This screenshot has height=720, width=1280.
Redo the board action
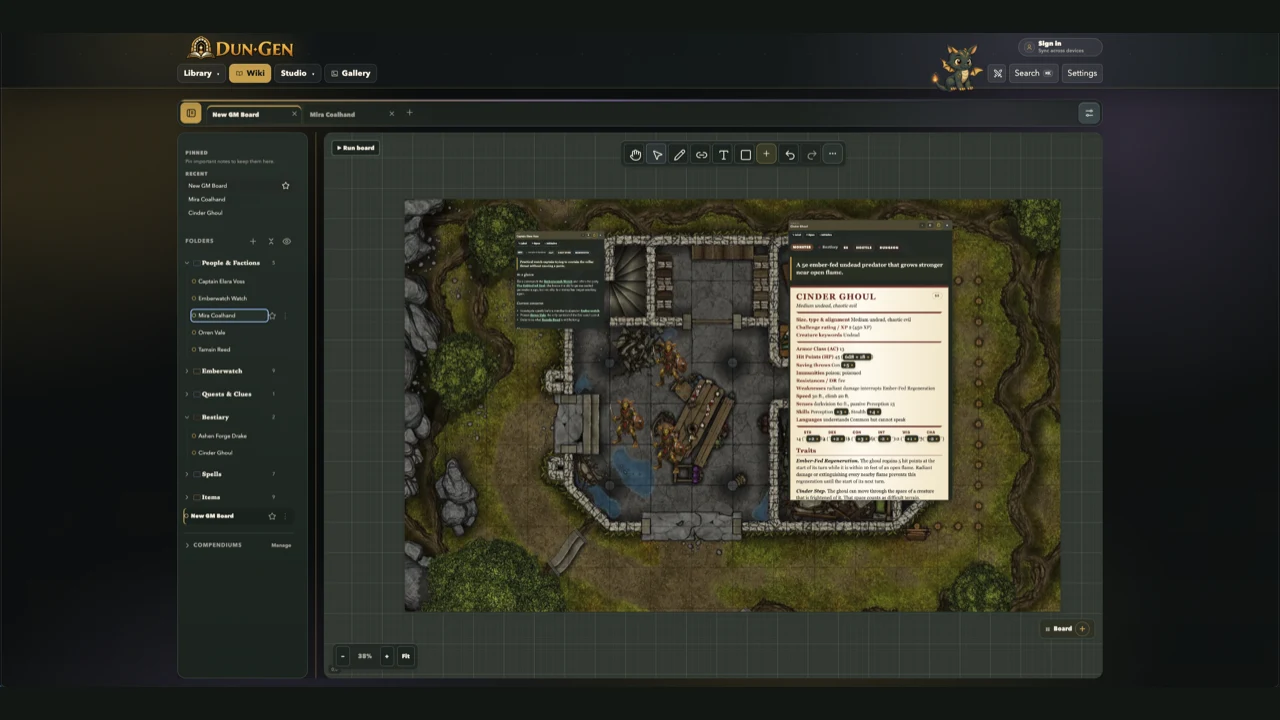point(811,155)
